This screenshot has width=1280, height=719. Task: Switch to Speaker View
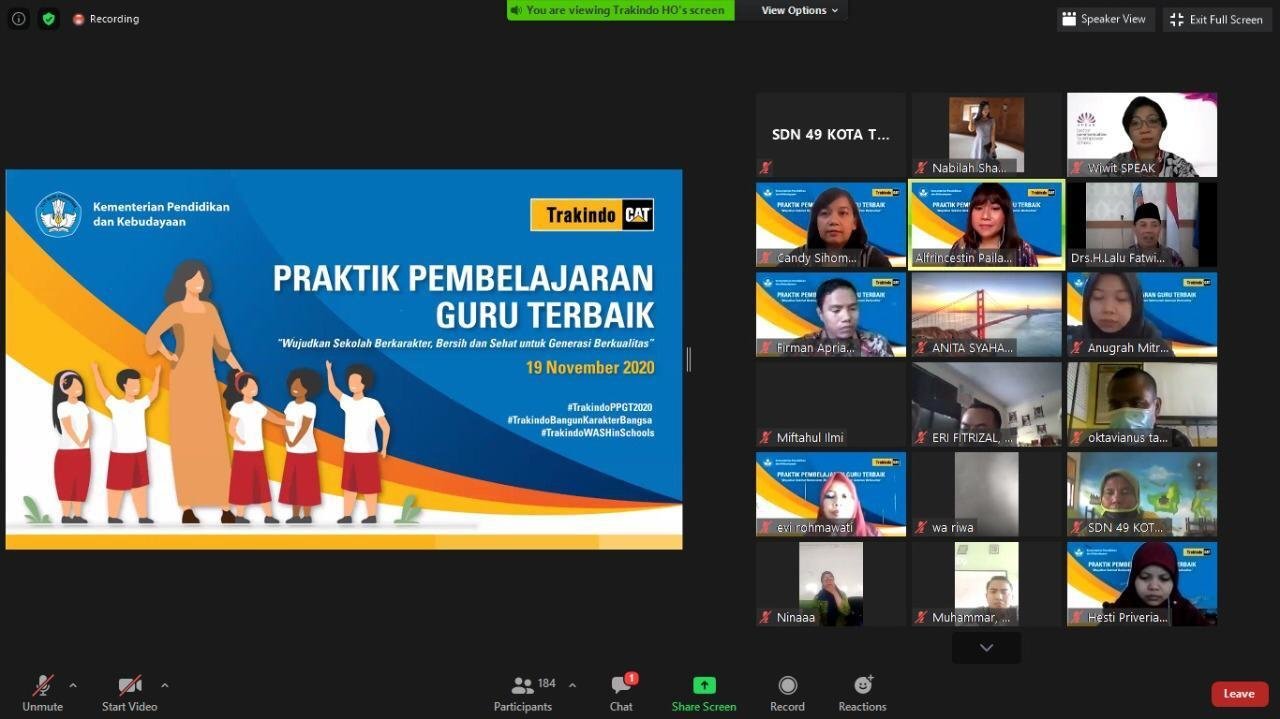[1105, 19]
